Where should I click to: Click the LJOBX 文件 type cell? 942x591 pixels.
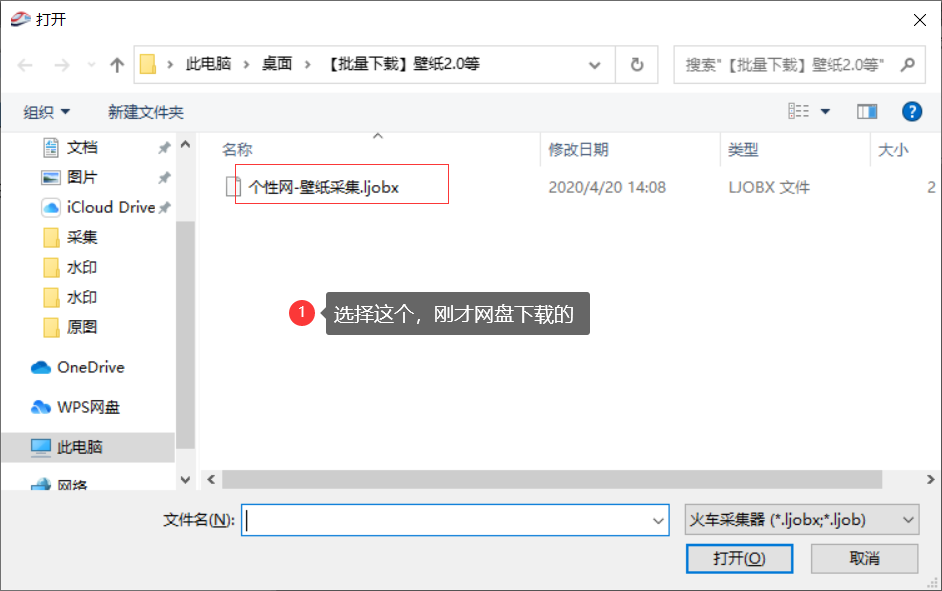tap(768, 187)
